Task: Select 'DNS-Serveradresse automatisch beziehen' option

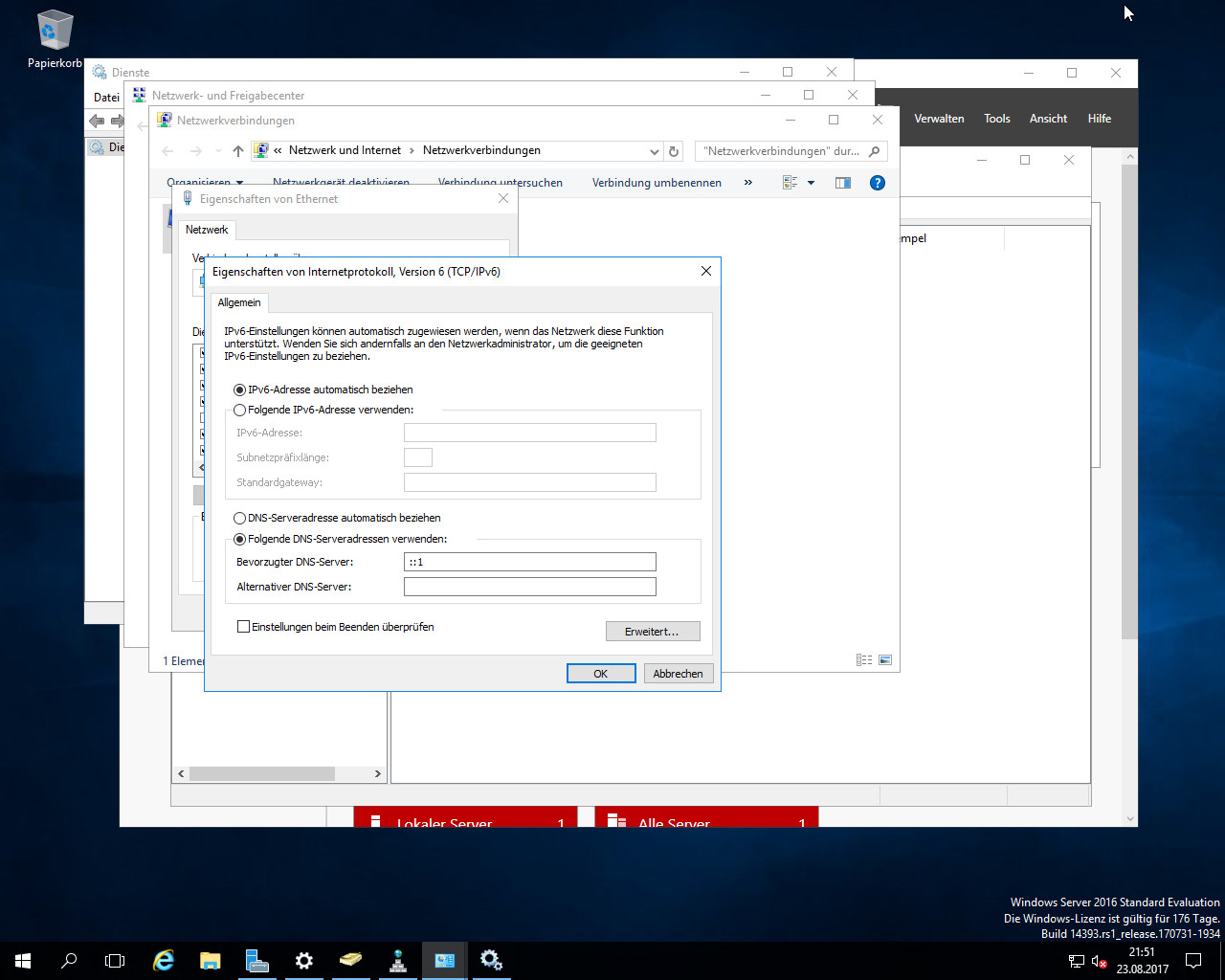Action: (x=240, y=518)
